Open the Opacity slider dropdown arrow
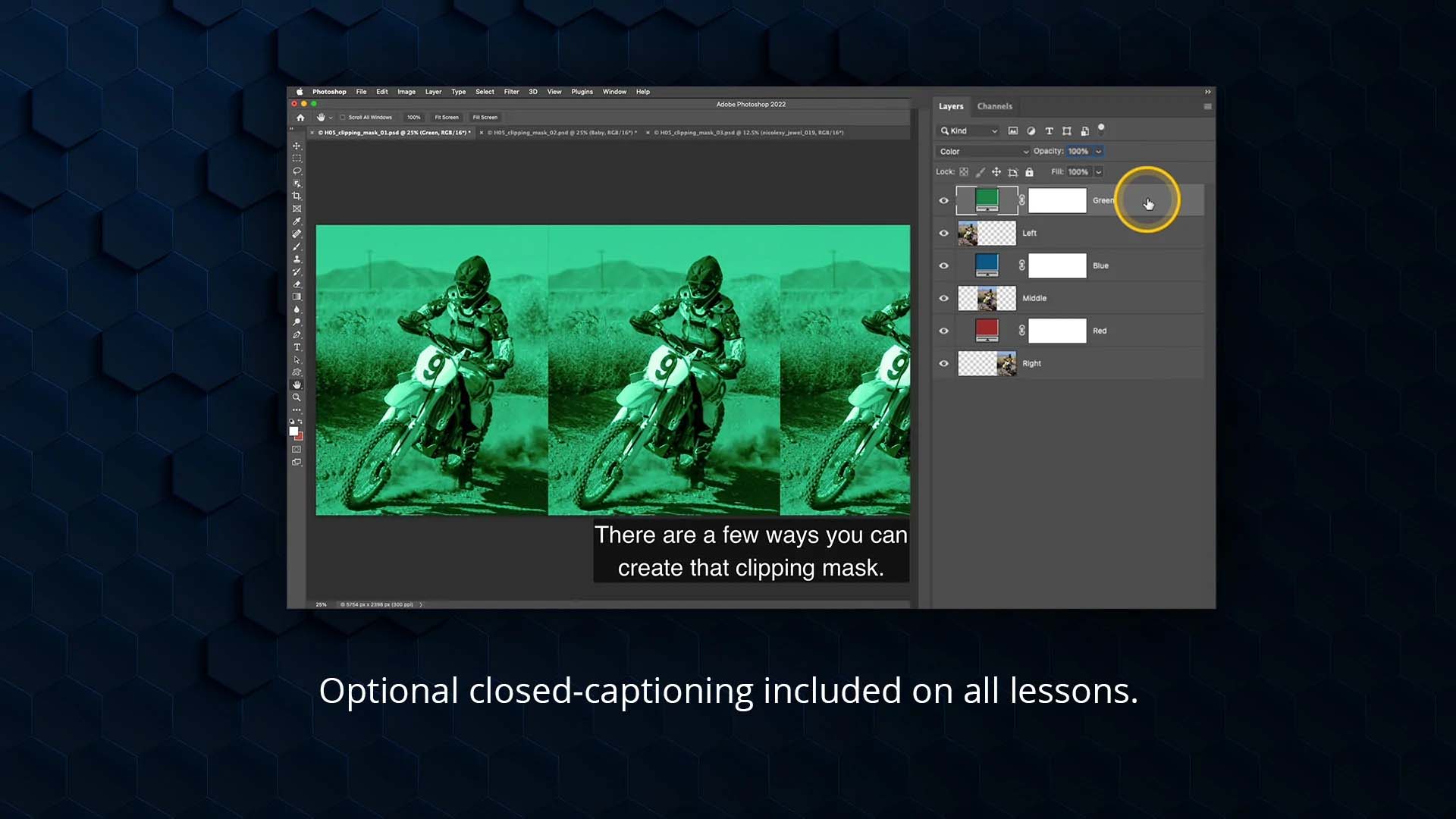The image size is (1456, 819). click(x=1098, y=152)
